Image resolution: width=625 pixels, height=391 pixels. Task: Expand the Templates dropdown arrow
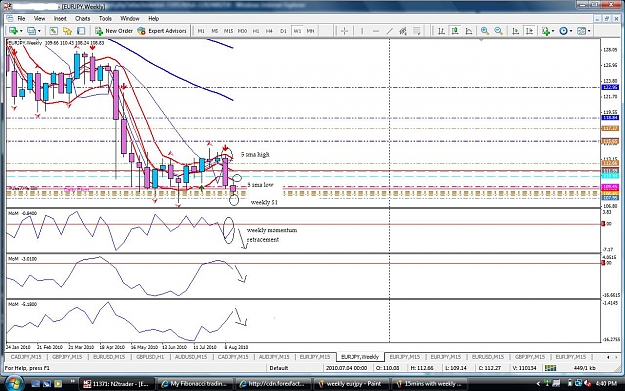click(589, 31)
